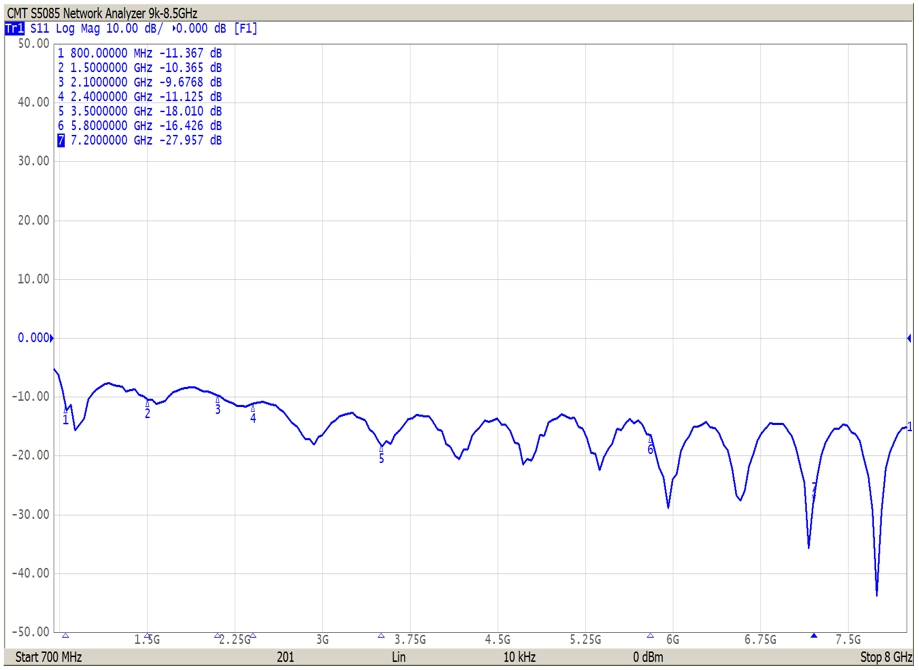Click marker 6 on the trace

[650, 446]
